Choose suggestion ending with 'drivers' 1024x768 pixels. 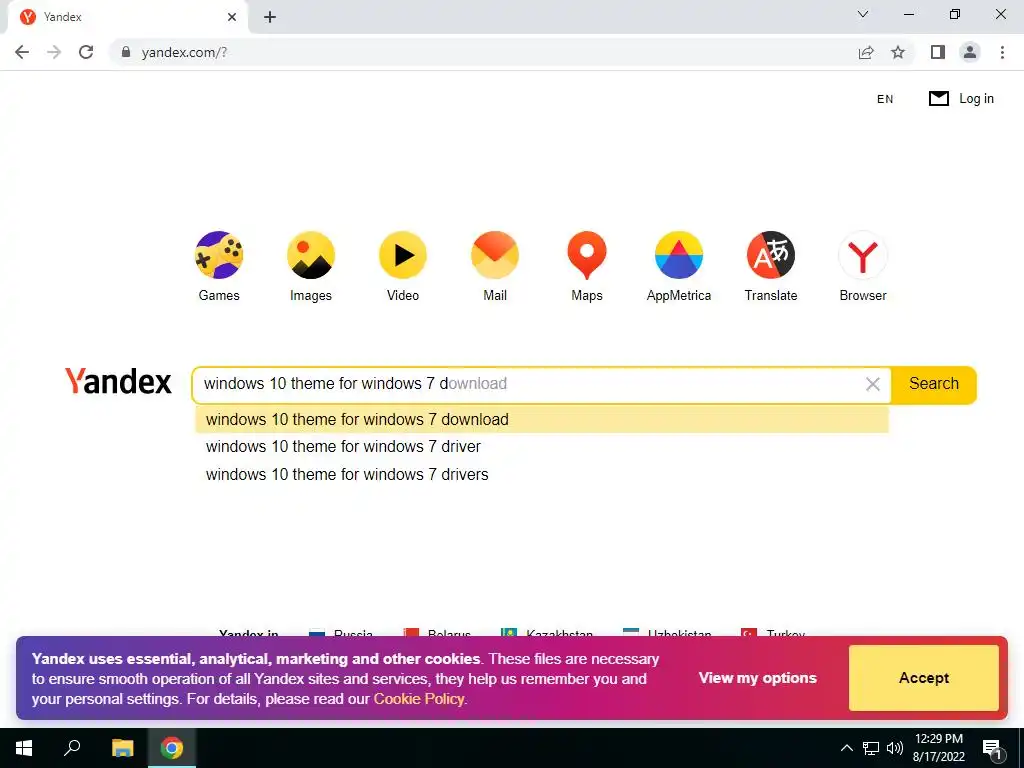click(541, 474)
